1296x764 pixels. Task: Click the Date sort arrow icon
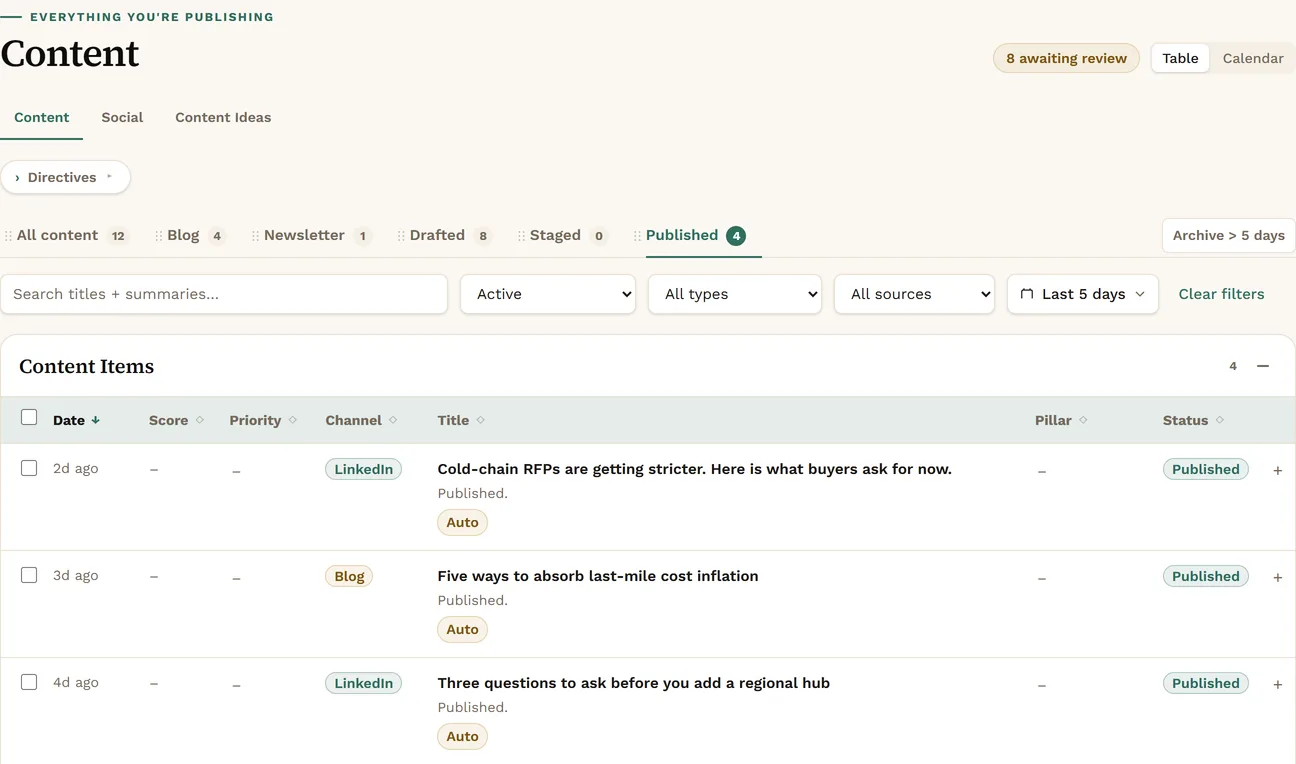coord(96,420)
